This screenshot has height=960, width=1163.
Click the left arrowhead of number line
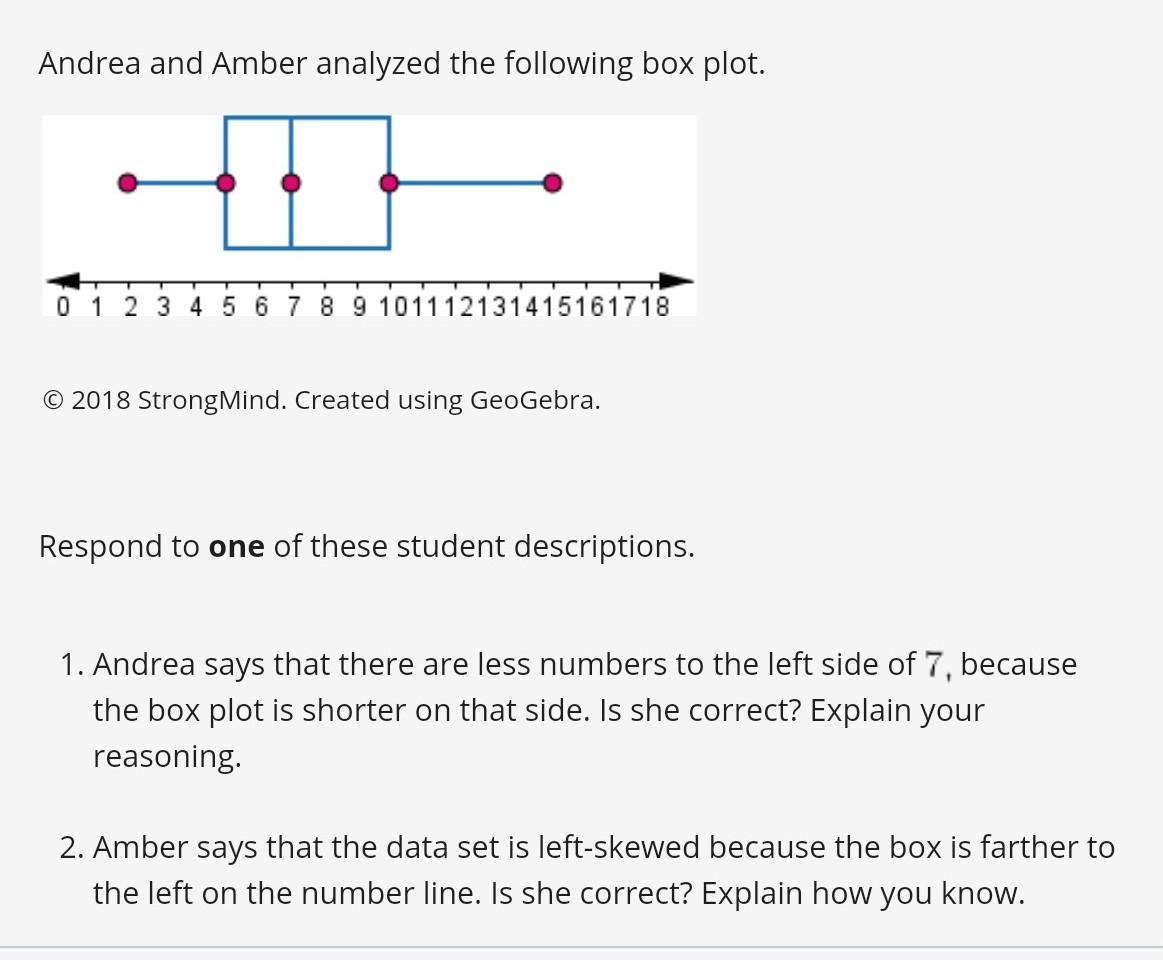click(x=62, y=281)
